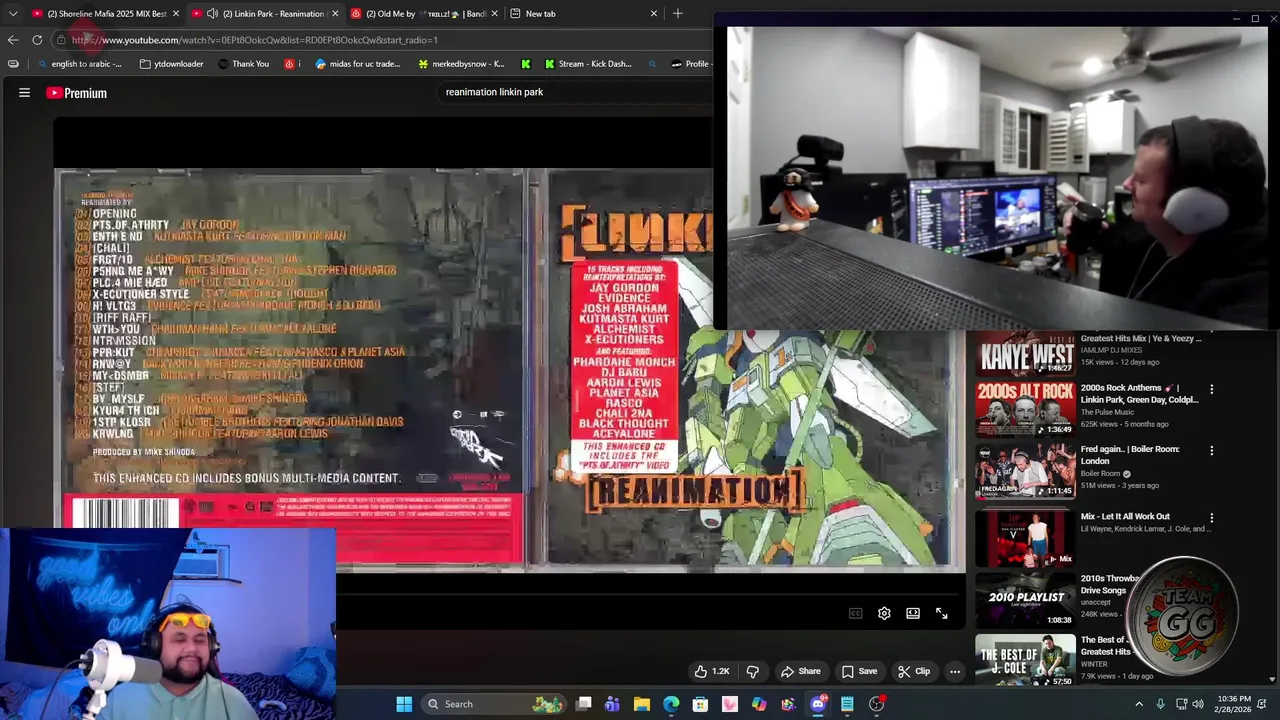Viewport: 1280px width, 720px height.
Task: Show hidden system tray icons chevron
Action: (1138, 704)
